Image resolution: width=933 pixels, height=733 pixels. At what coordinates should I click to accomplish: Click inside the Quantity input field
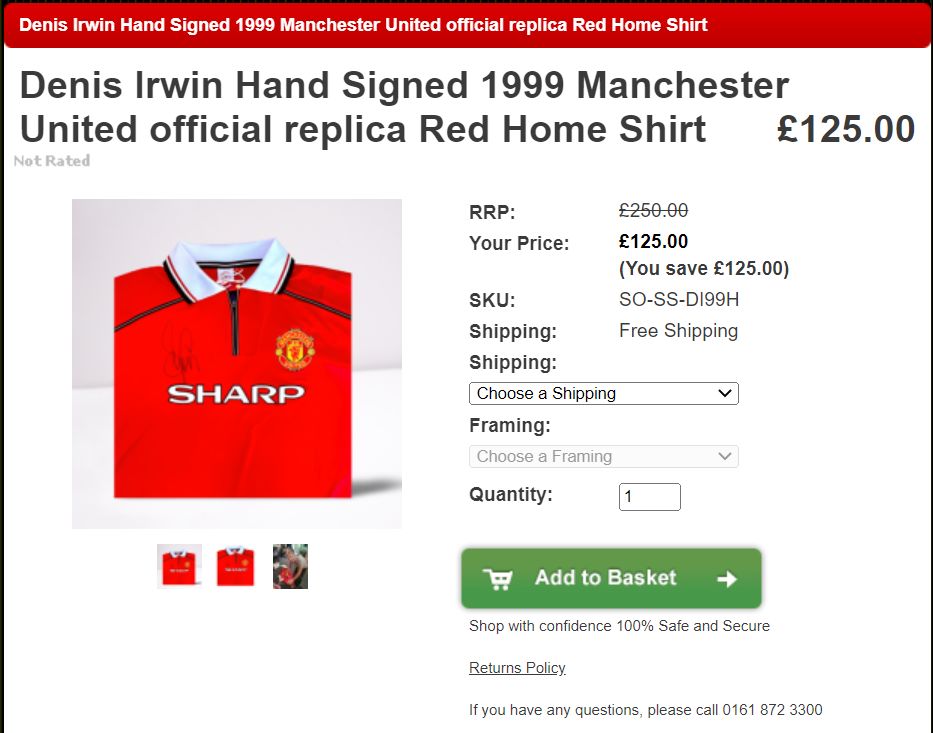649,497
